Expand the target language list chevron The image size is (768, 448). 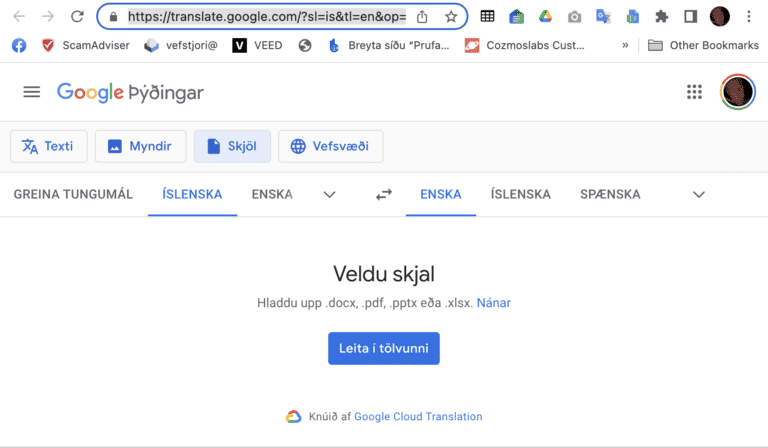pos(699,195)
